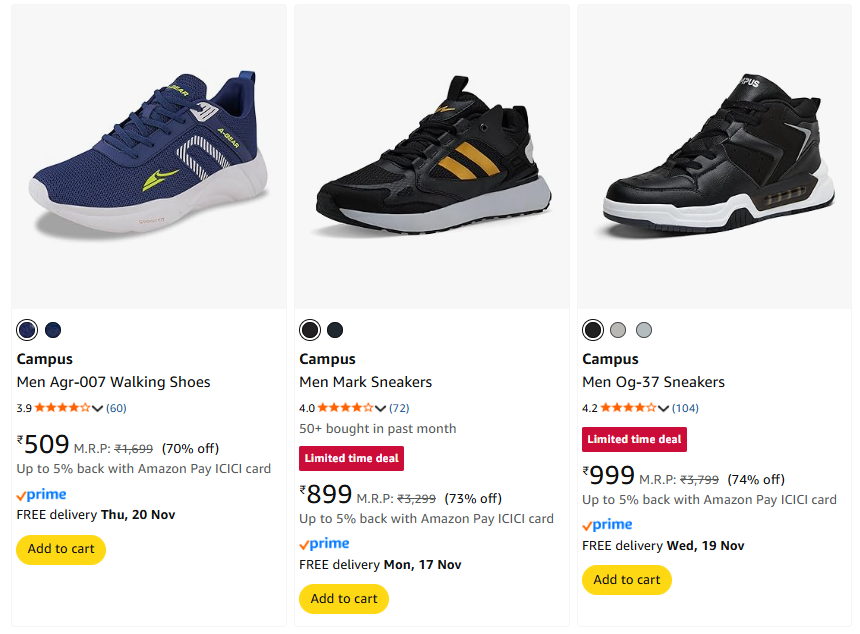The width and height of the screenshot is (860, 634).
Task: Add Men Og-37 Sneakers to cart
Action: [x=627, y=580]
